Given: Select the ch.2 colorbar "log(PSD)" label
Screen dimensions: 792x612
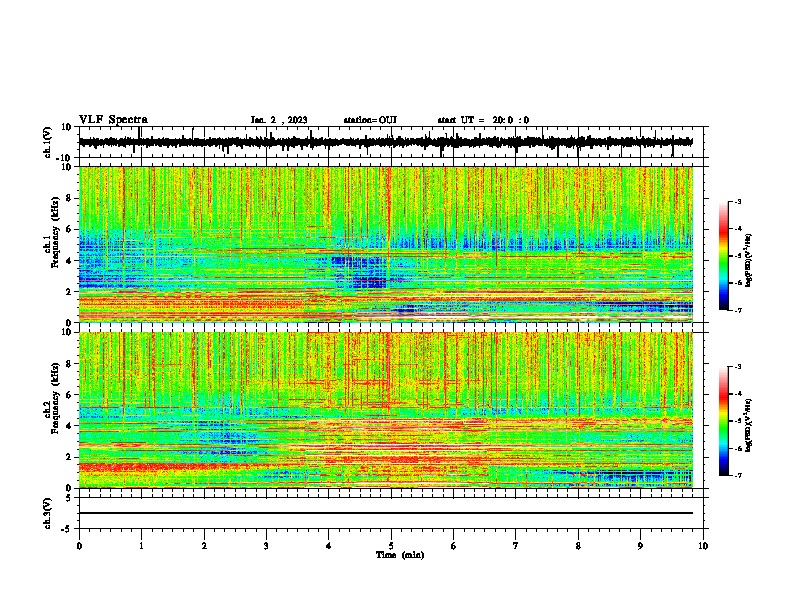Looking at the screenshot, I should coord(749,425).
